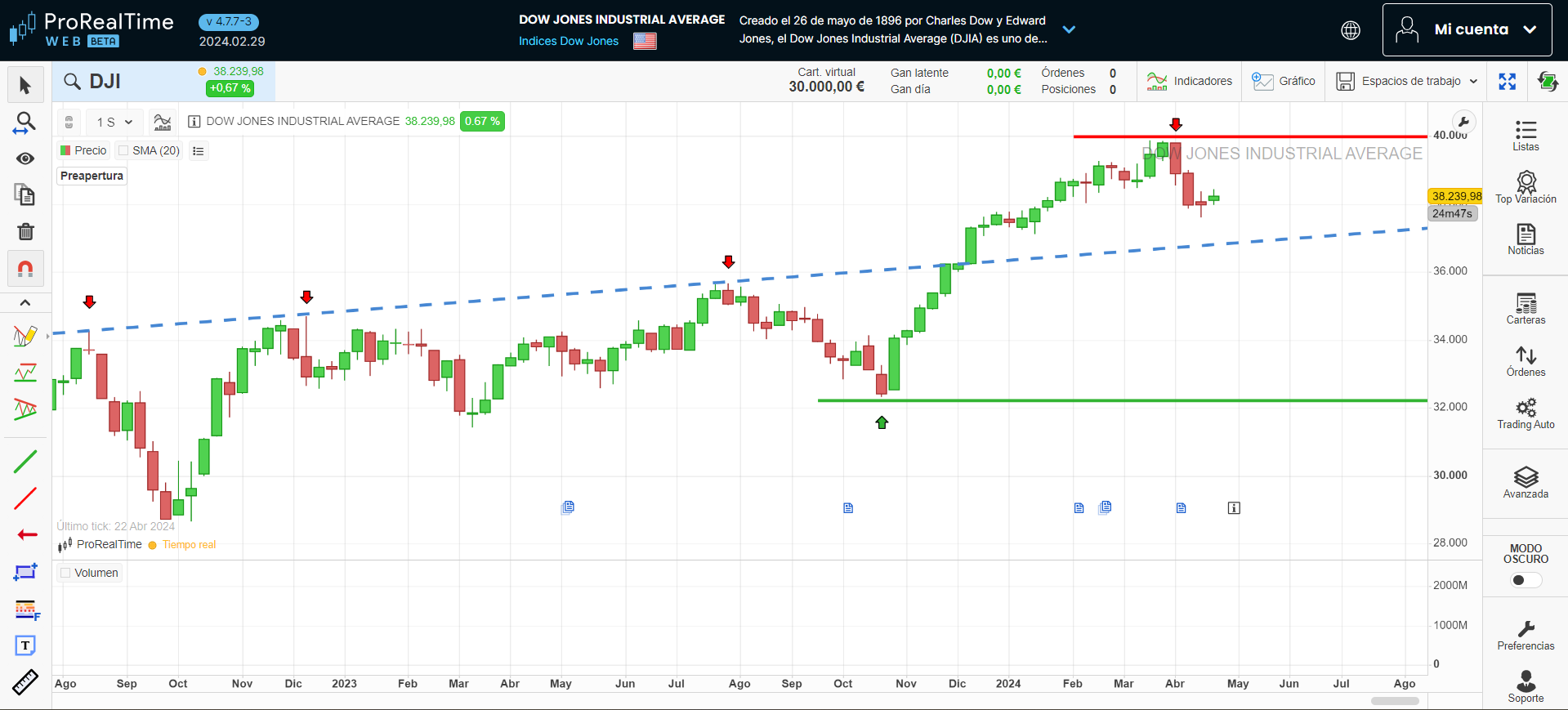This screenshot has width=1568, height=710.
Task: Expand the index description chevron
Action: click(x=1069, y=29)
